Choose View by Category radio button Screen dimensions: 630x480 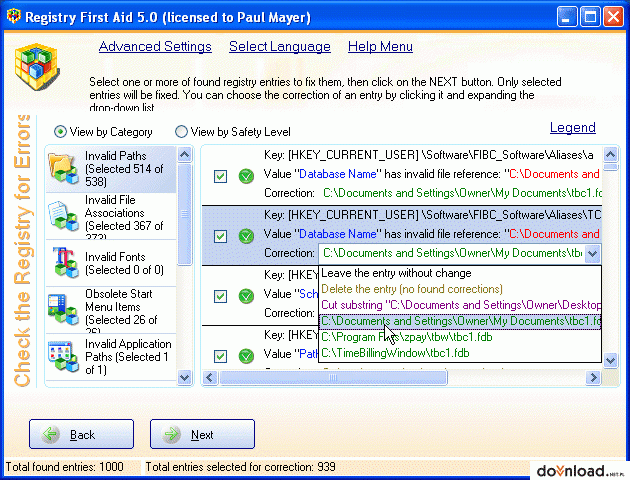60,131
